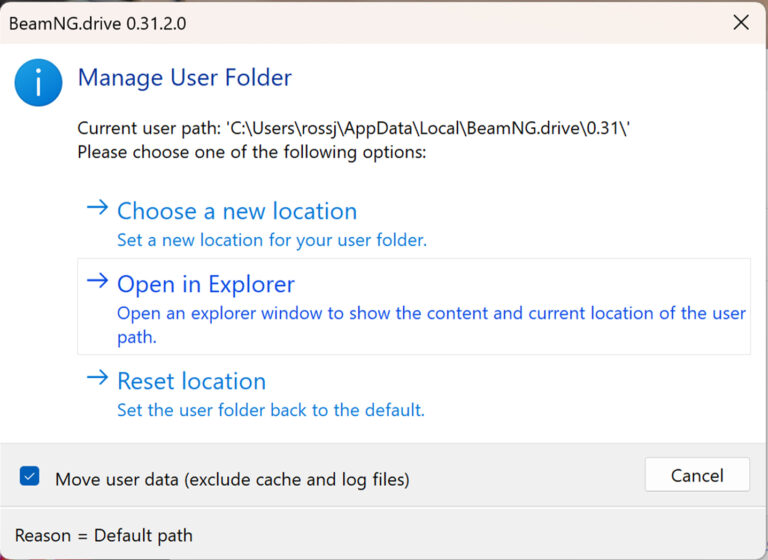Select Choose a new location option

click(236, 211)
